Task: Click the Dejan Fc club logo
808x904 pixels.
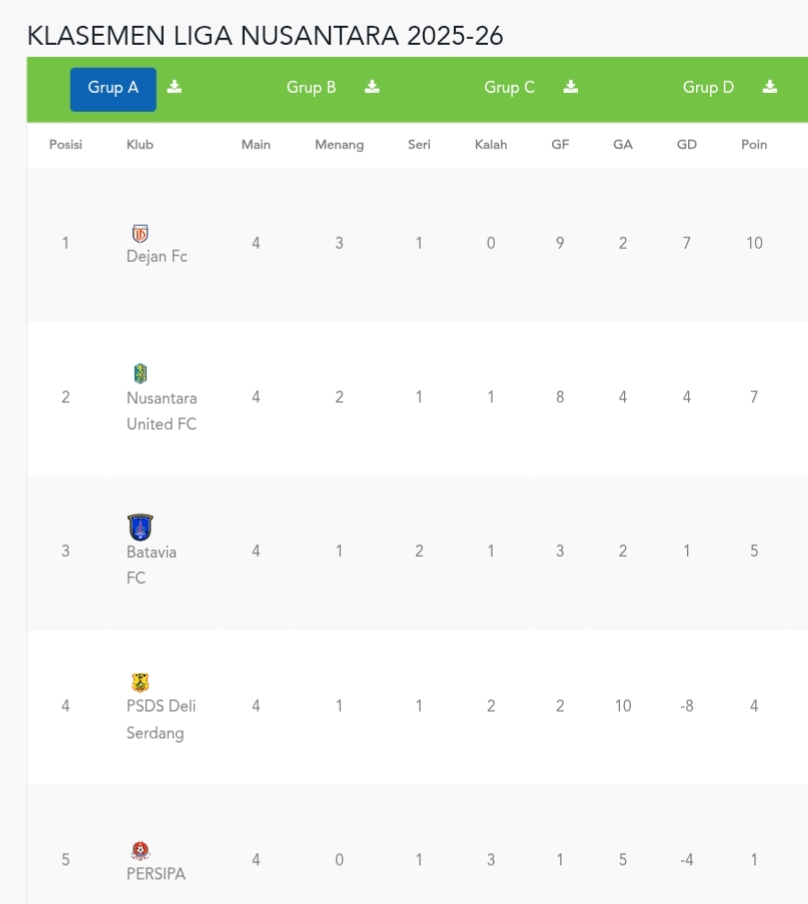Action: coord(140,233)
